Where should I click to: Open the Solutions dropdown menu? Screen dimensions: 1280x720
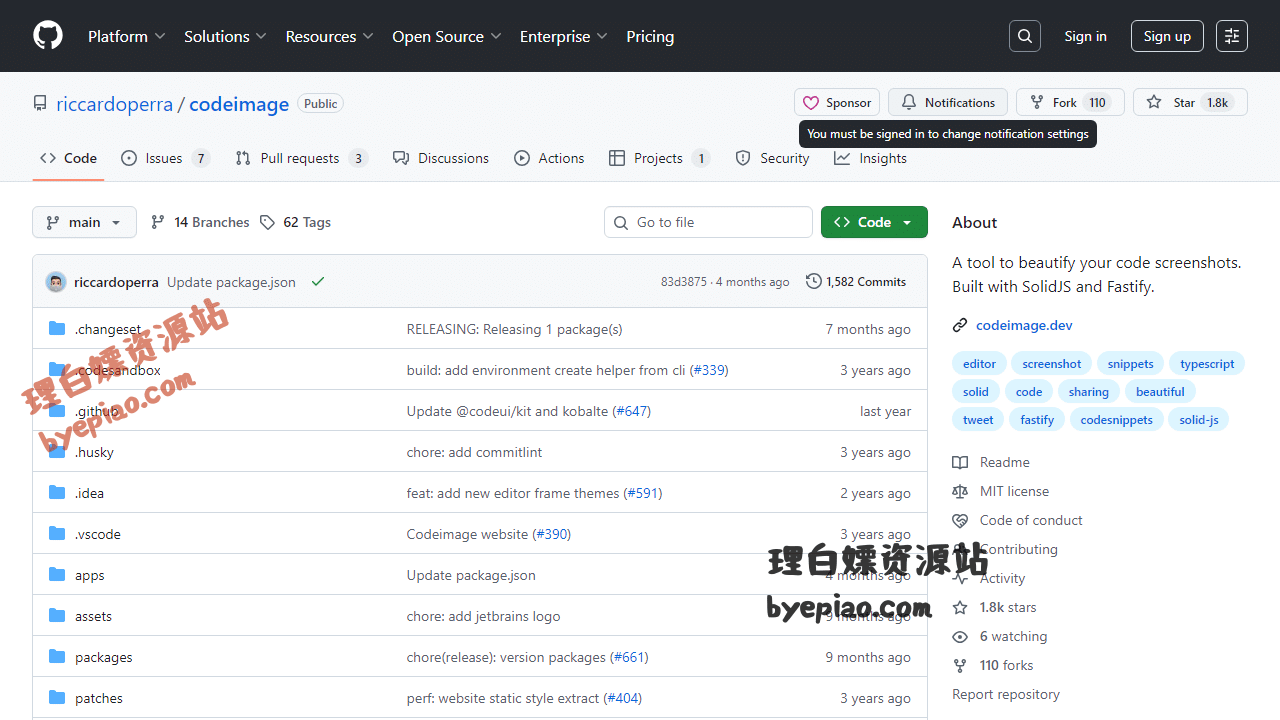[x=225, y=36]
